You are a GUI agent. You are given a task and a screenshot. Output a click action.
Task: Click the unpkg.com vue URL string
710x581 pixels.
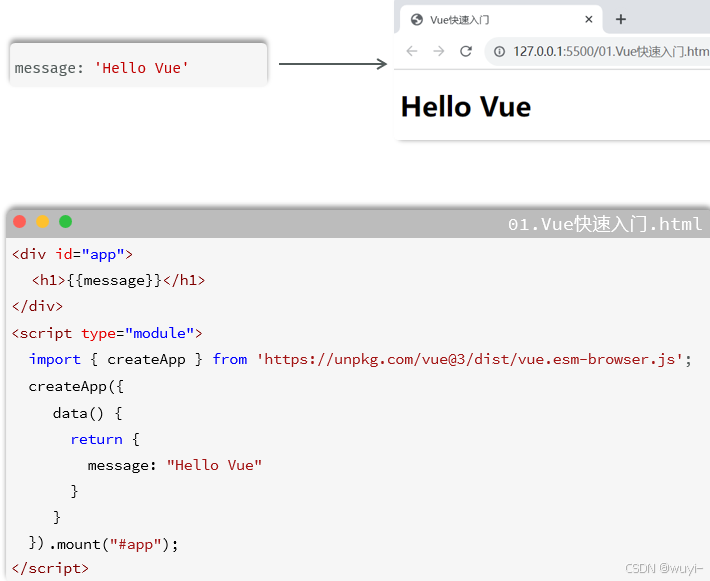tap(470, 360)
